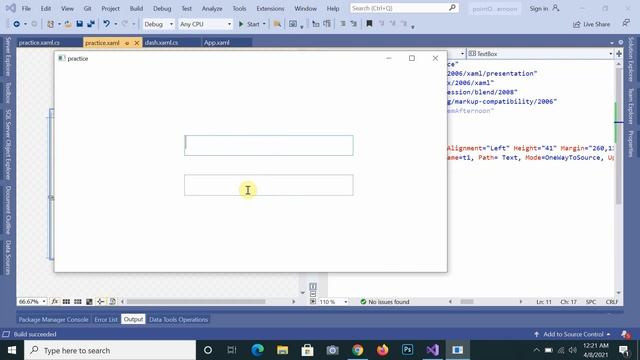Open the Any CPU platform dropdown
This screenshot has width=640, height=360.
click(205, 24)
